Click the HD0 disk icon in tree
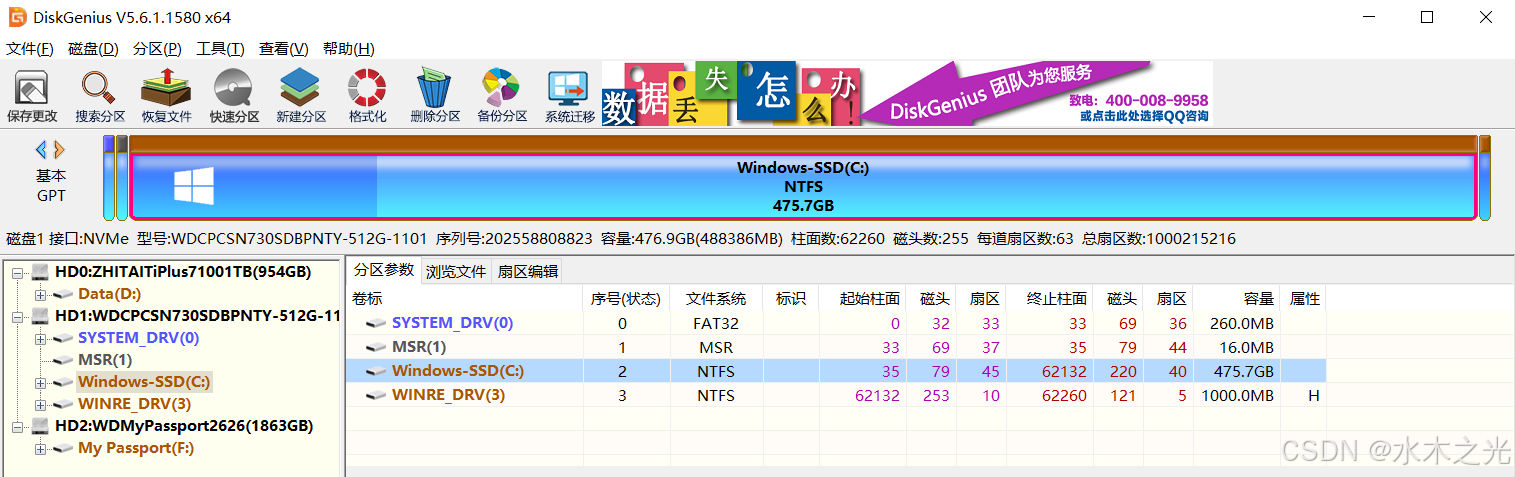Screen dimensions: 1515x477 click(41, 272)
